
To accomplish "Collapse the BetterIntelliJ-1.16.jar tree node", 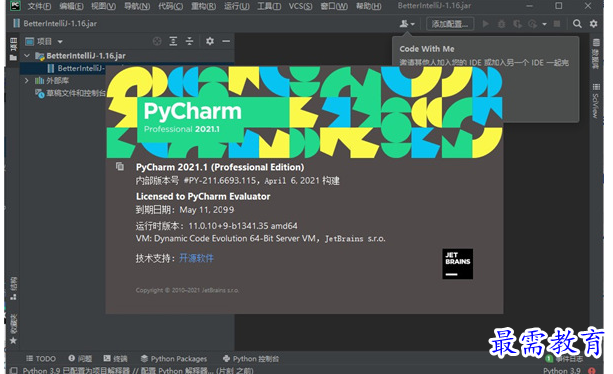I will [x=27, y=56].
